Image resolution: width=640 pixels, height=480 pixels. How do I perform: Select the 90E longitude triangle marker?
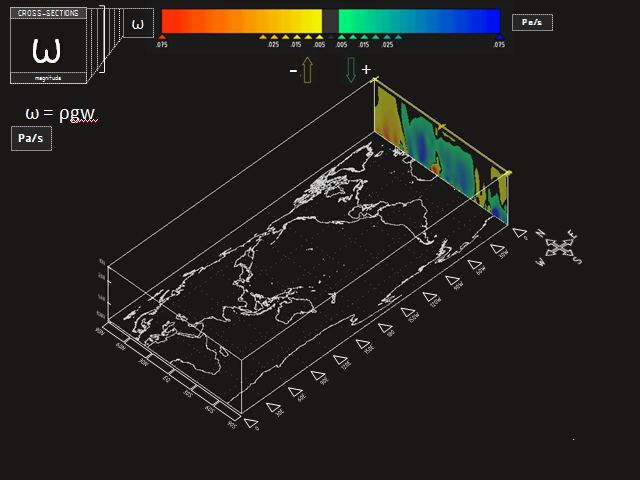[318, 376]
